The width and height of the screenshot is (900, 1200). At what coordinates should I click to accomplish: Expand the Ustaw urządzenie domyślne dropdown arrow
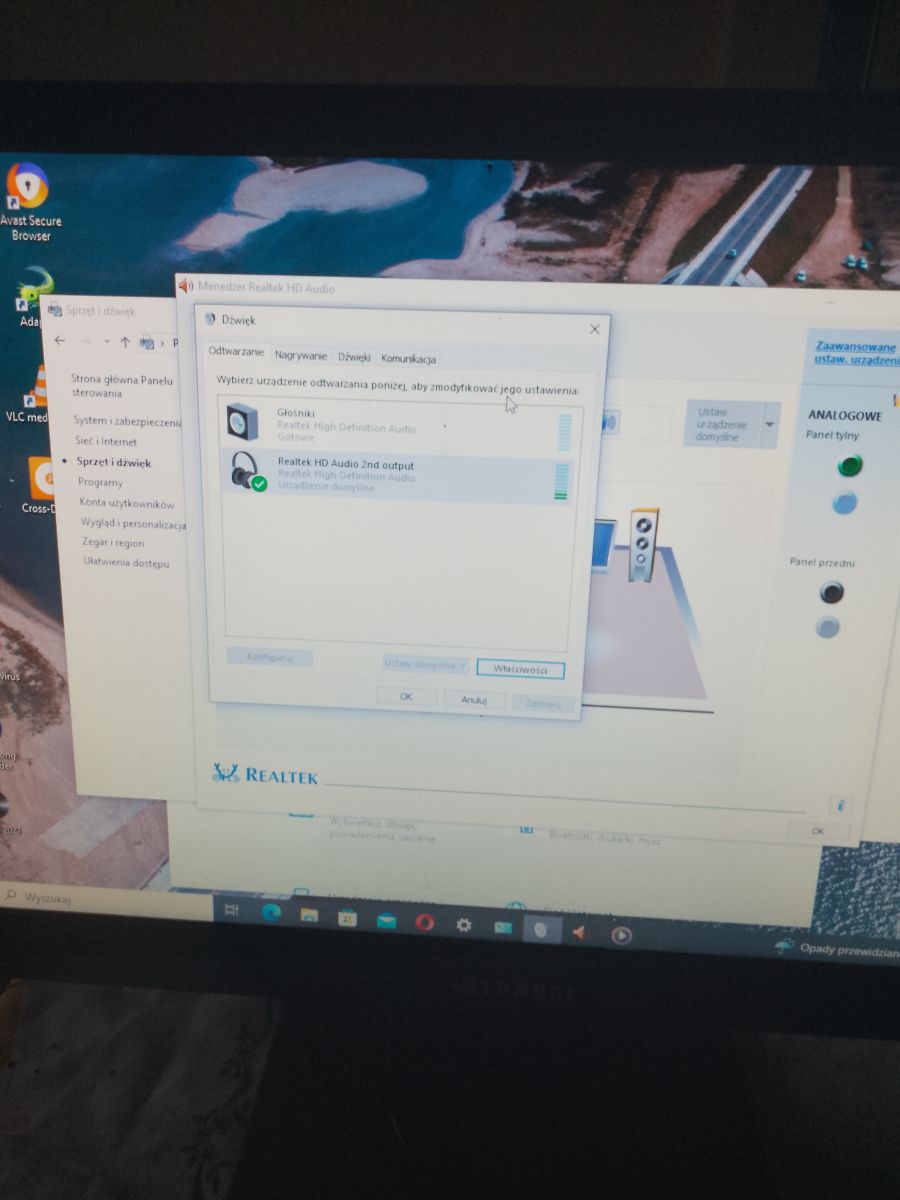(768, 424)
